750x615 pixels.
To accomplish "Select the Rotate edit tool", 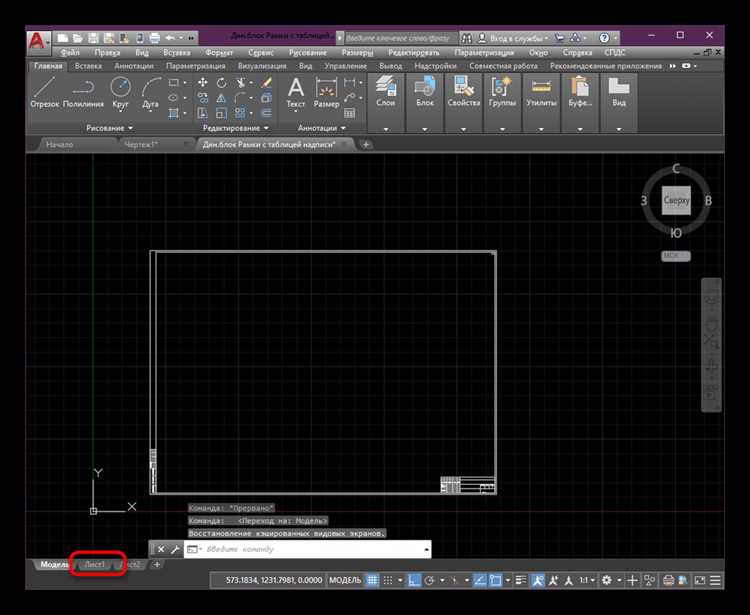I will click(x=221, y=83).
